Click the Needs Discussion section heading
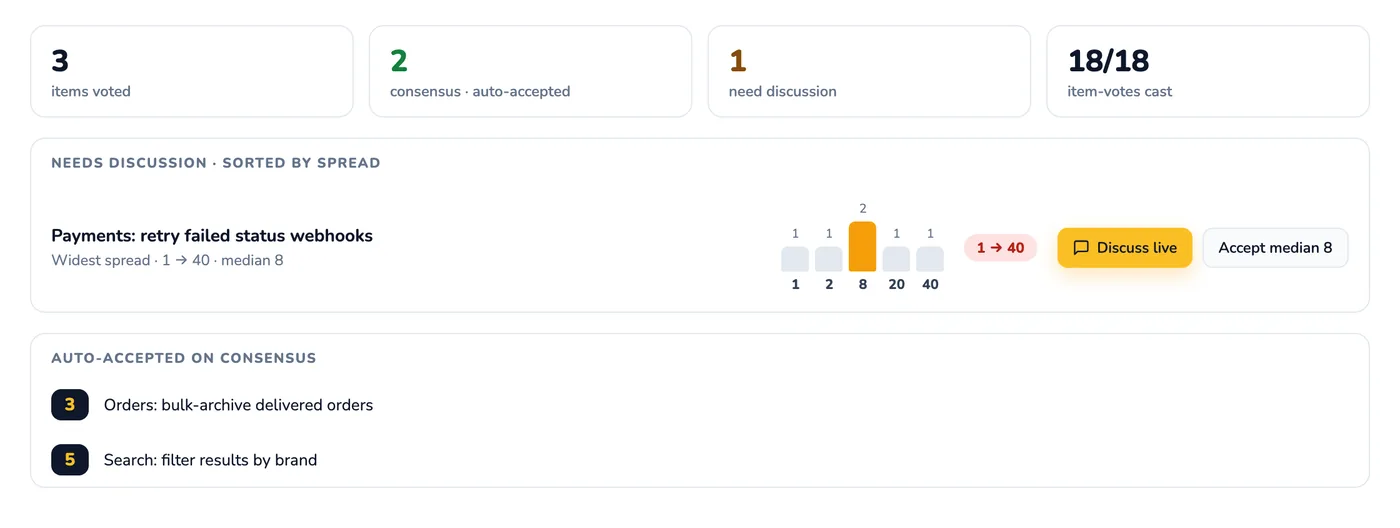 (x=216, y=163)
